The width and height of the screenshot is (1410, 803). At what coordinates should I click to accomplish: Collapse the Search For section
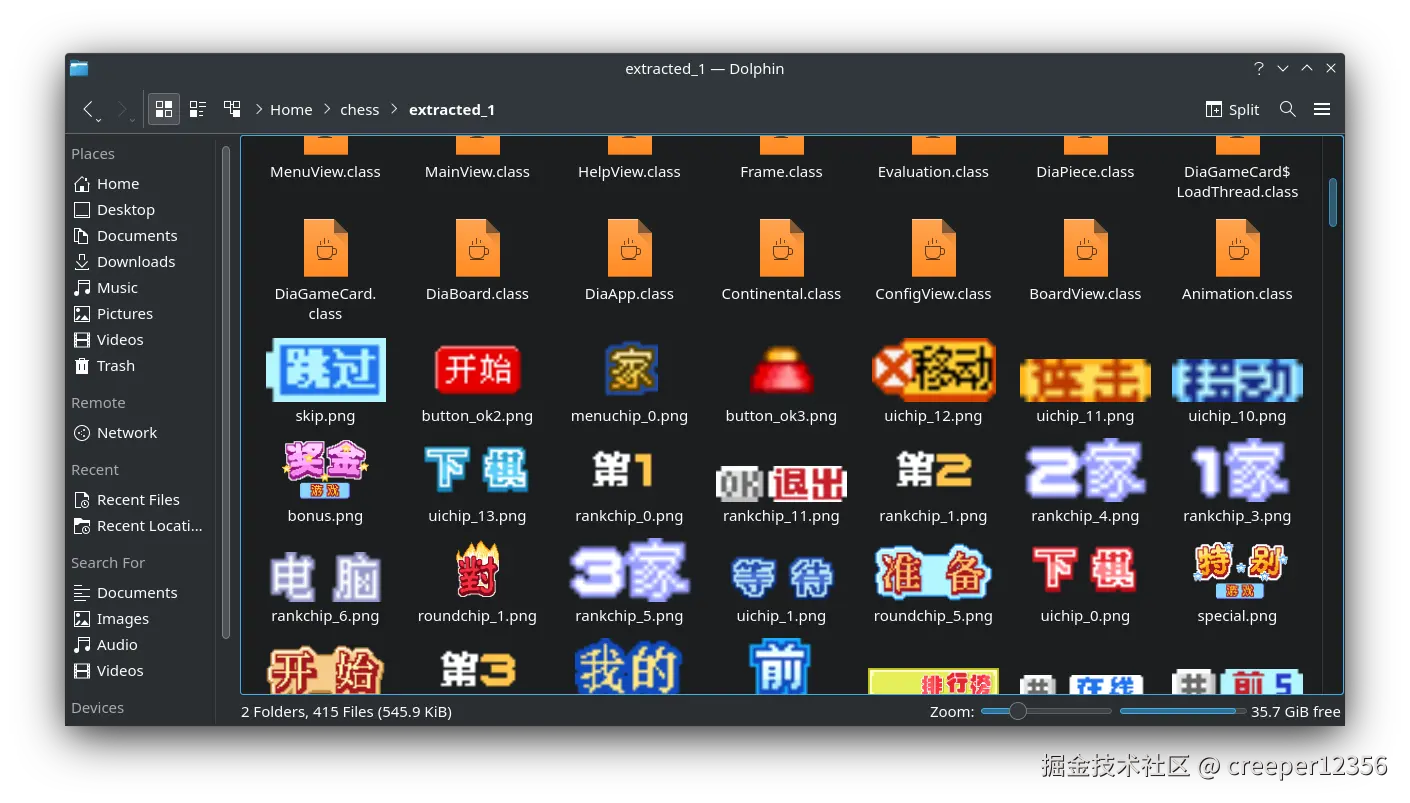coord(107,563)
